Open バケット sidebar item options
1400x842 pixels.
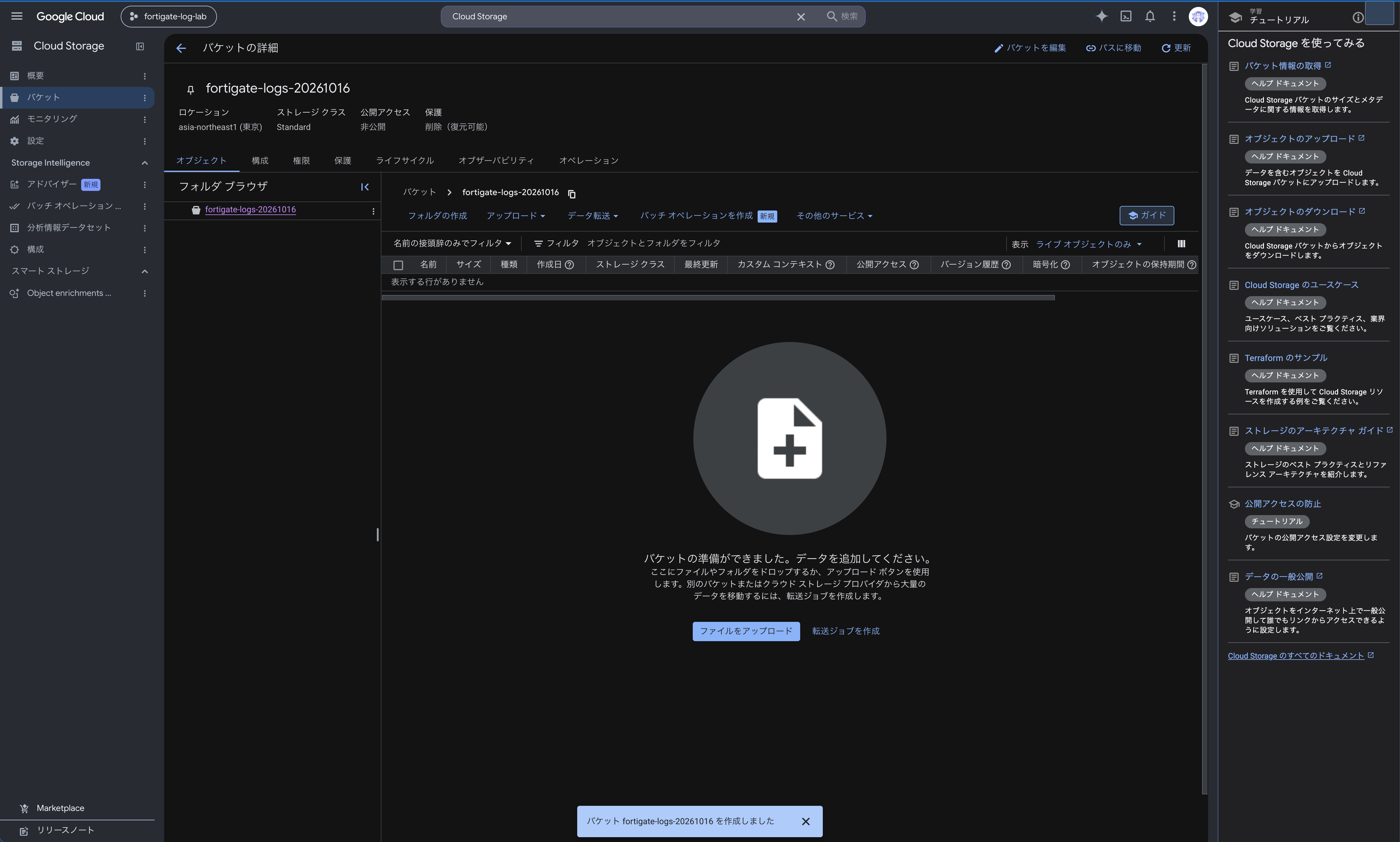(x=145, y=98)
